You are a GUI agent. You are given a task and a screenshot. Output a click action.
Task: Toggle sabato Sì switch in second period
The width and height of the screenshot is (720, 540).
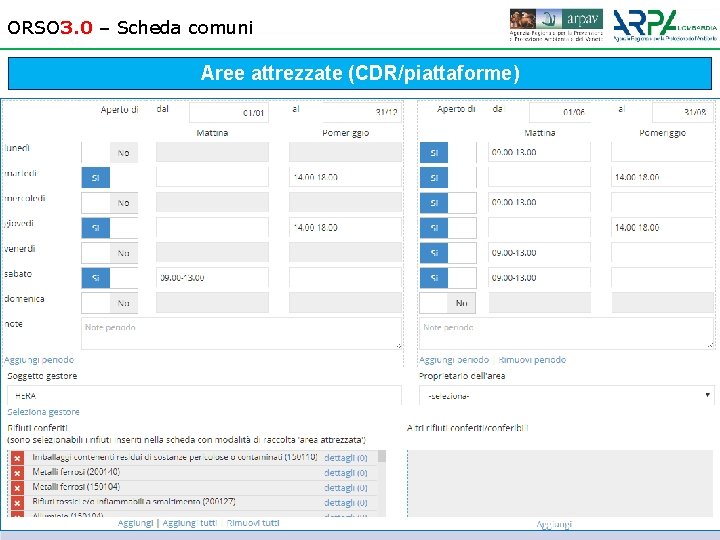[x=448, y=278]
